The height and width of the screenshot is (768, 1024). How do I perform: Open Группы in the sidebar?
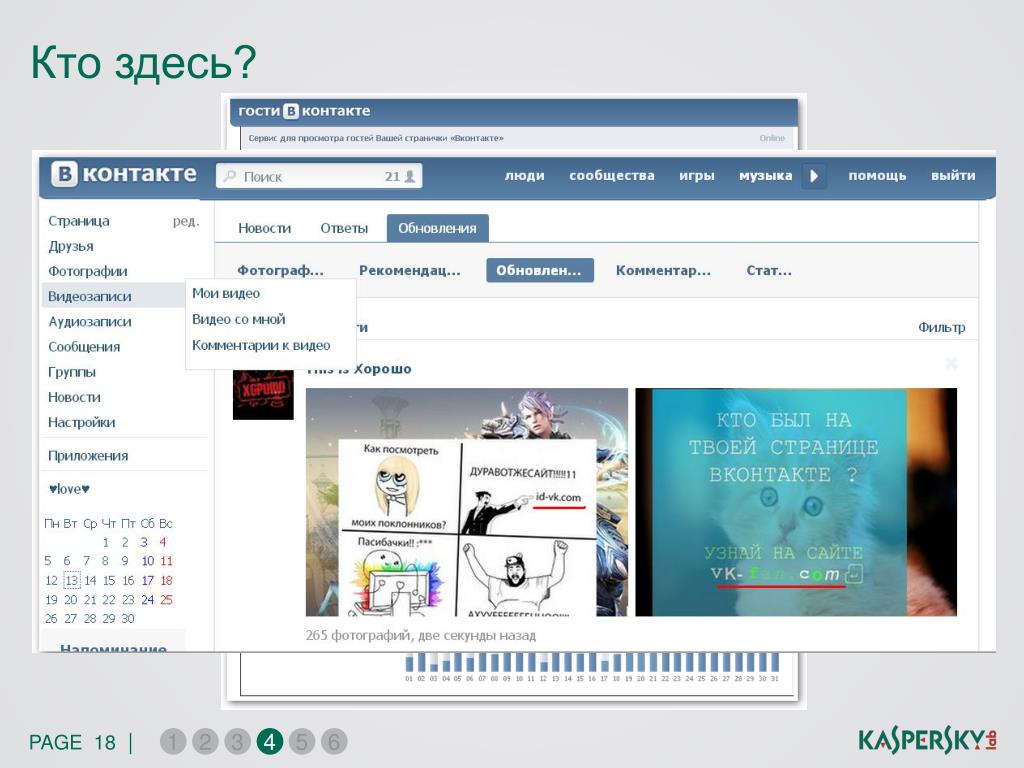click(72, 372)
